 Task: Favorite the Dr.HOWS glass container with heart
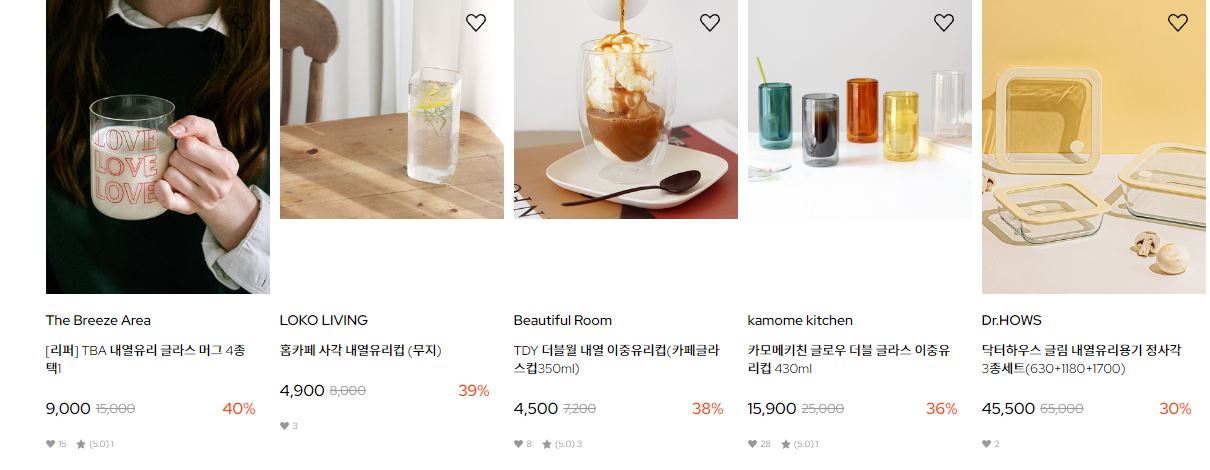point(1178,22)
